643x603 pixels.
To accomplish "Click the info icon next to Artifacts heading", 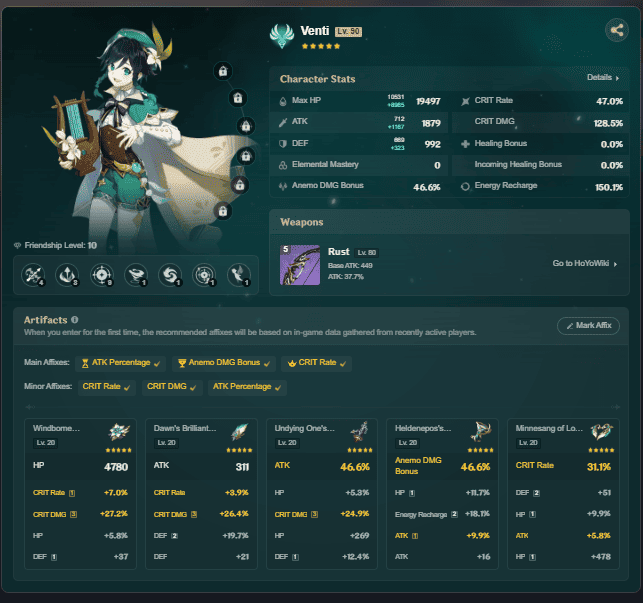I will (75, 320).
